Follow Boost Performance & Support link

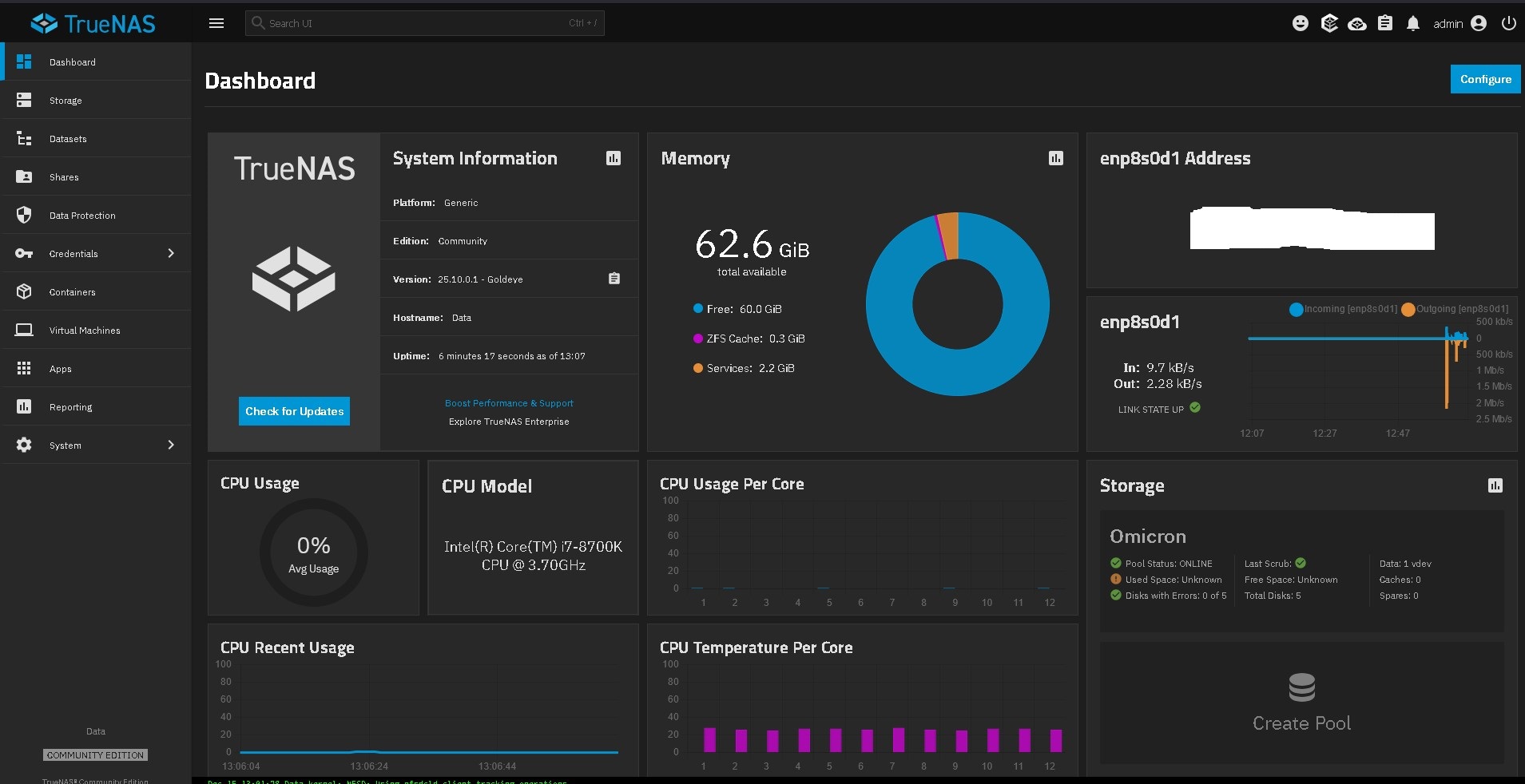[x=509, y=403]
